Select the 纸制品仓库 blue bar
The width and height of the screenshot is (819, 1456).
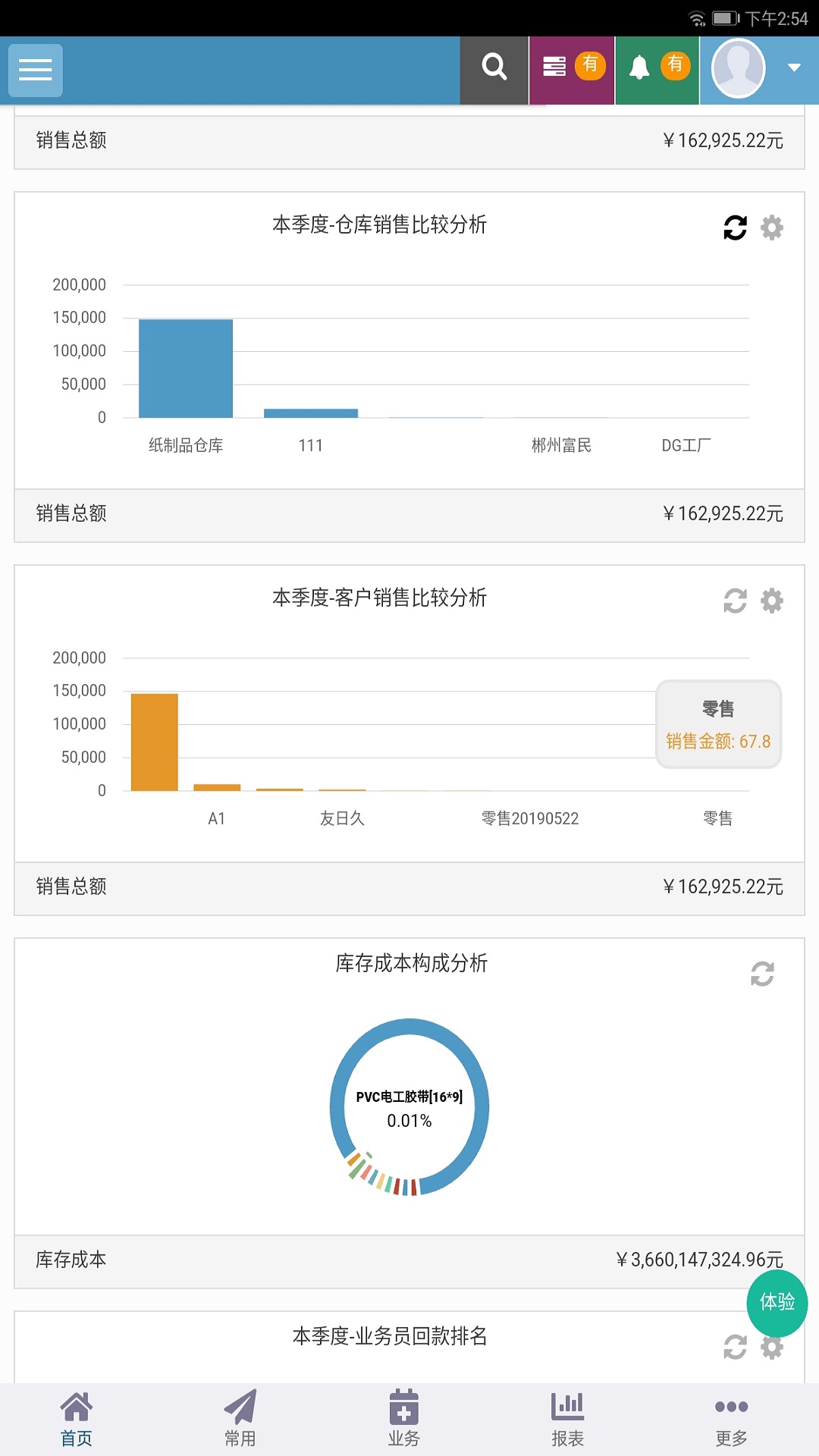[186, 369]
